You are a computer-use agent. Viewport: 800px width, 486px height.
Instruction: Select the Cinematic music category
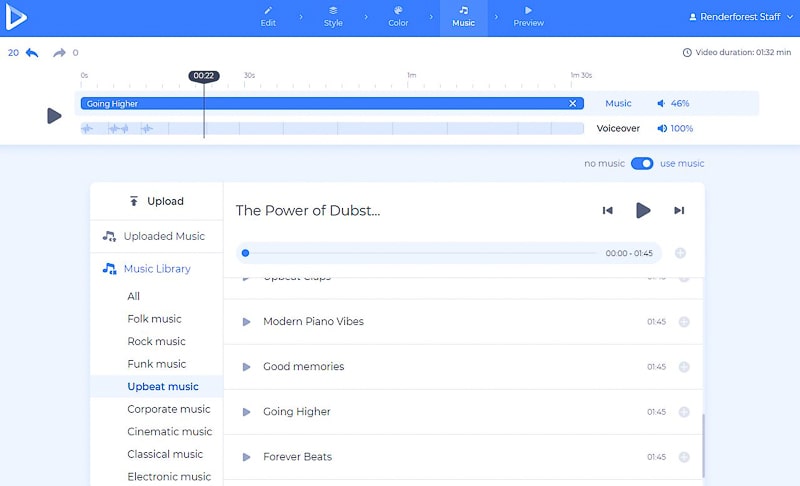[169, 432]
